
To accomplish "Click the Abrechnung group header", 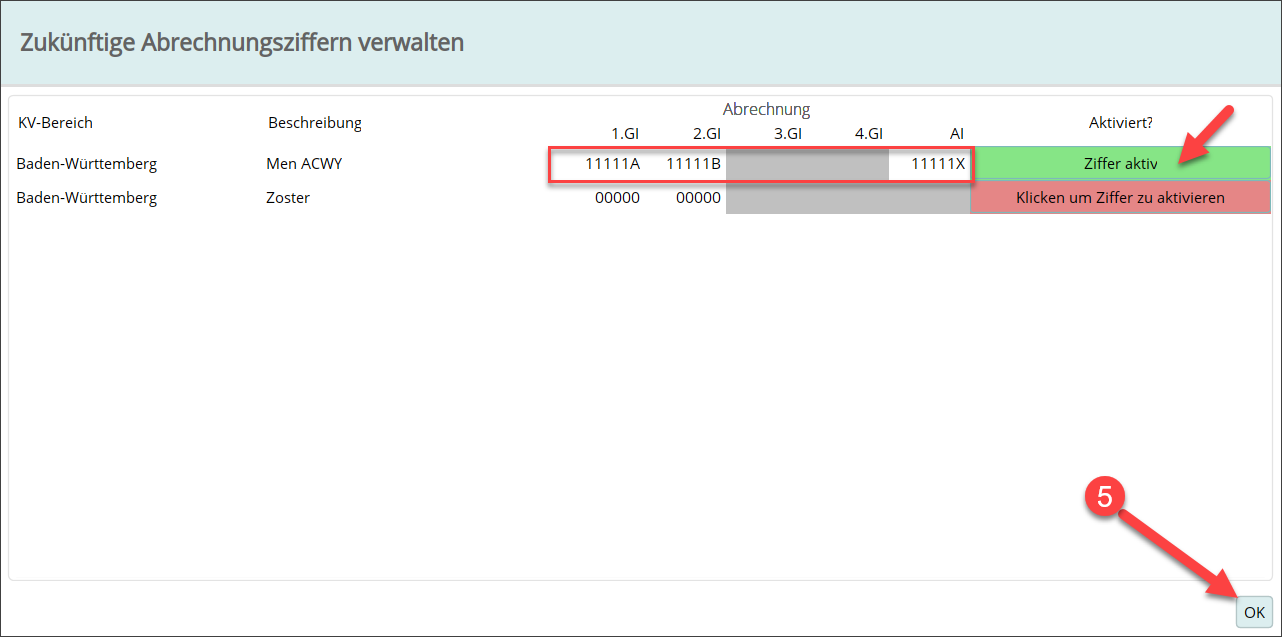I will (x=766, y=110).
